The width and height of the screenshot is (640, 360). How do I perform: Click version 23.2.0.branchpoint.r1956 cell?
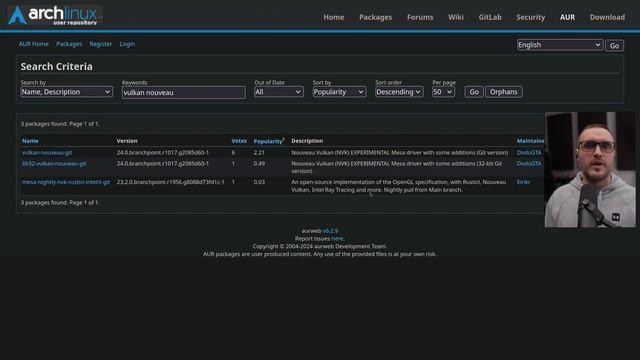171,182
